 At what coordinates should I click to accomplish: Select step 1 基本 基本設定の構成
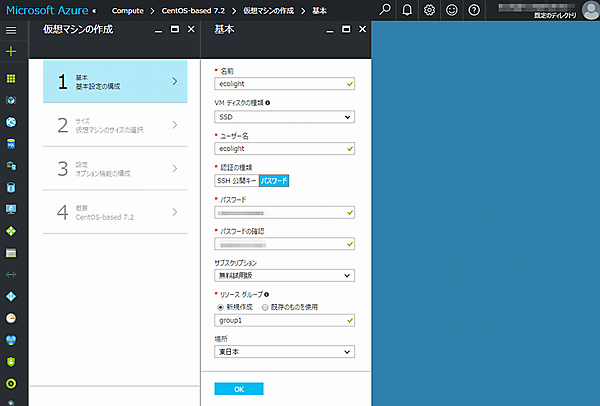coord(115,82)
